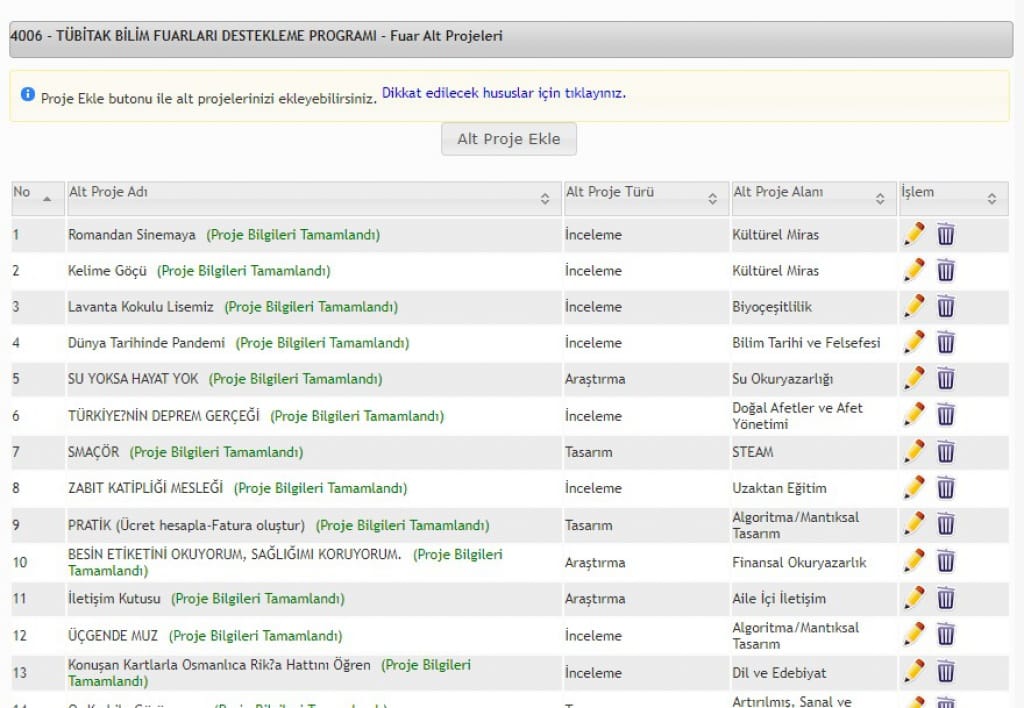Delete the Kelime Göçü project using trash icon
Screen dimensions: 1024x708
point(946,270)
